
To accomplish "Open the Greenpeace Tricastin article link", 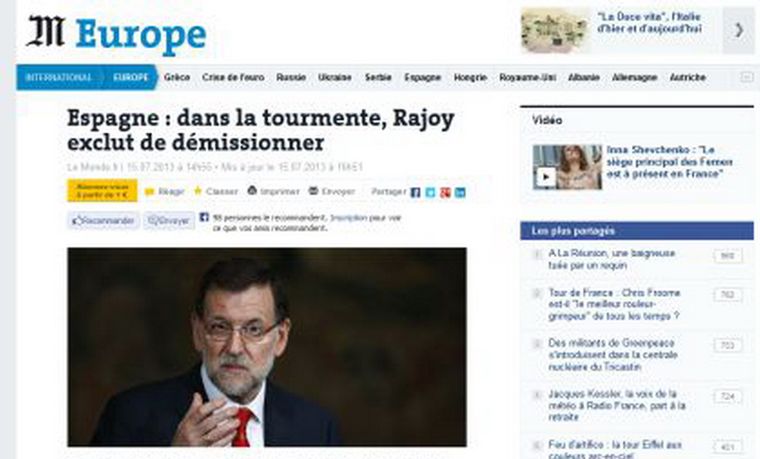I will 613,355.
